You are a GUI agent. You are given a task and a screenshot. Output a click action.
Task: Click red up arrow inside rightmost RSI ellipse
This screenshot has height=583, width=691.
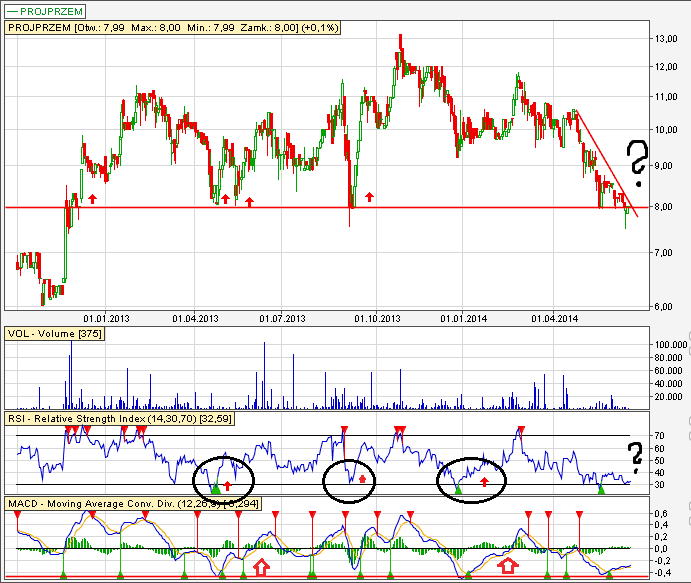(484, 482)
